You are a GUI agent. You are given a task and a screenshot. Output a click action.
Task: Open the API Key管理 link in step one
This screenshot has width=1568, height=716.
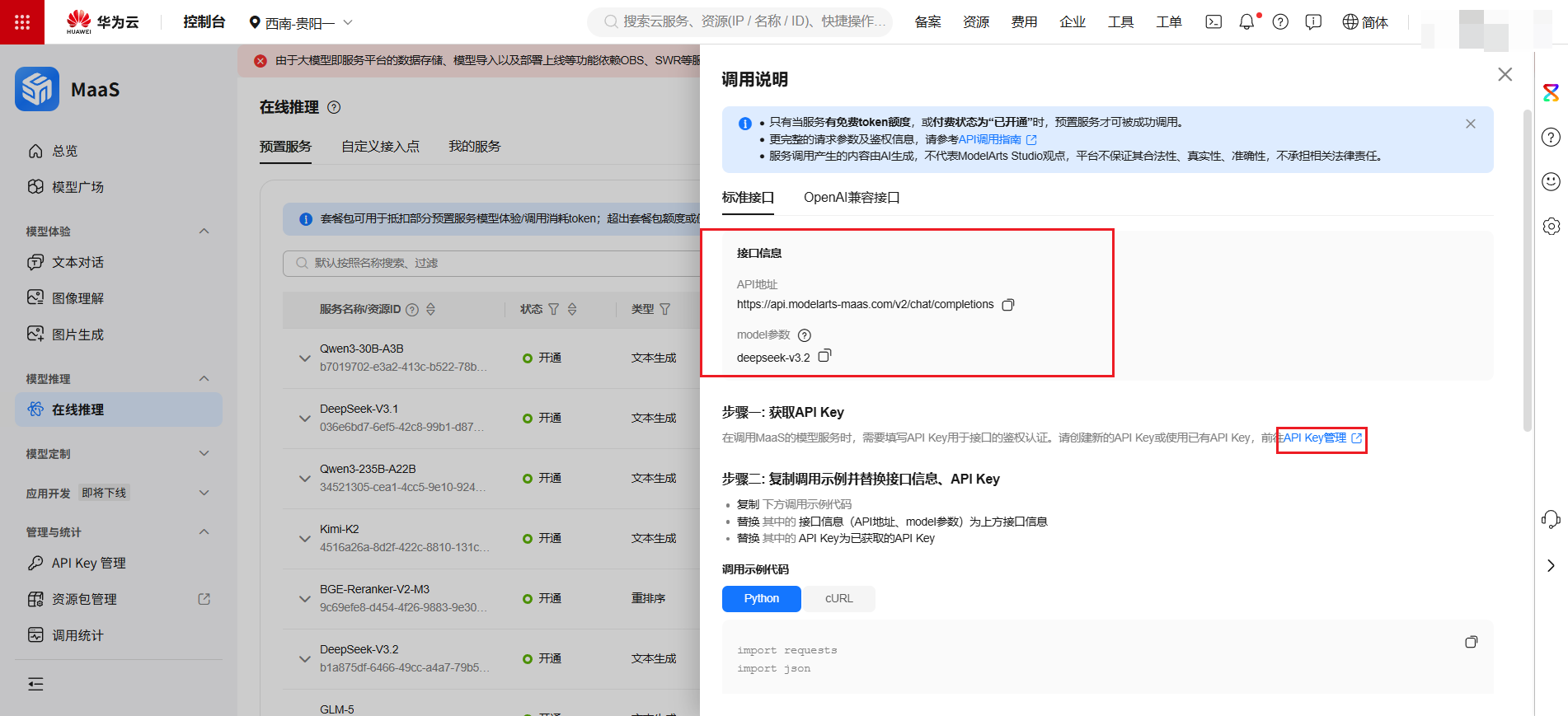click(x=1322, y=438)
